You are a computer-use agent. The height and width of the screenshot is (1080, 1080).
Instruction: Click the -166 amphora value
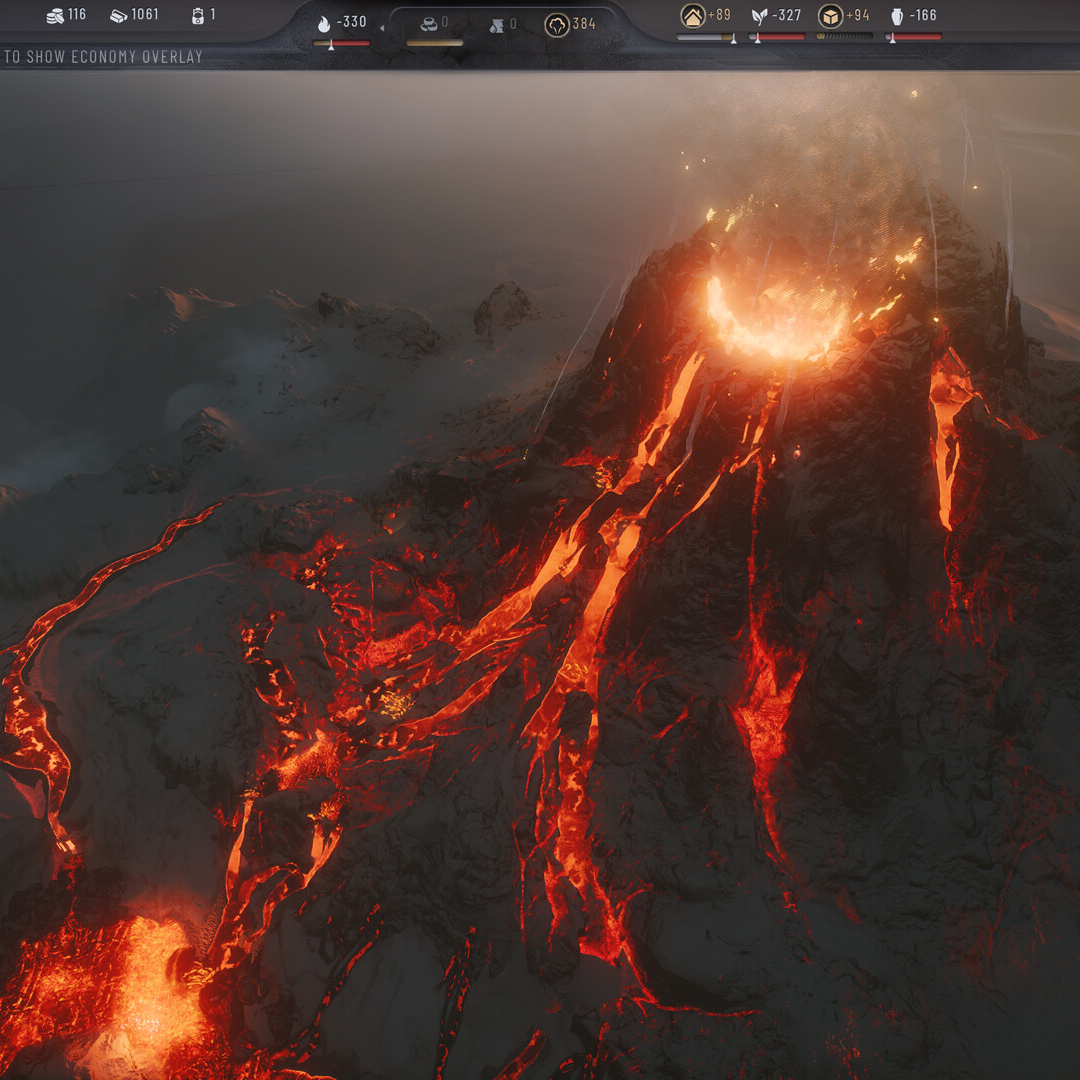[922, 15]
